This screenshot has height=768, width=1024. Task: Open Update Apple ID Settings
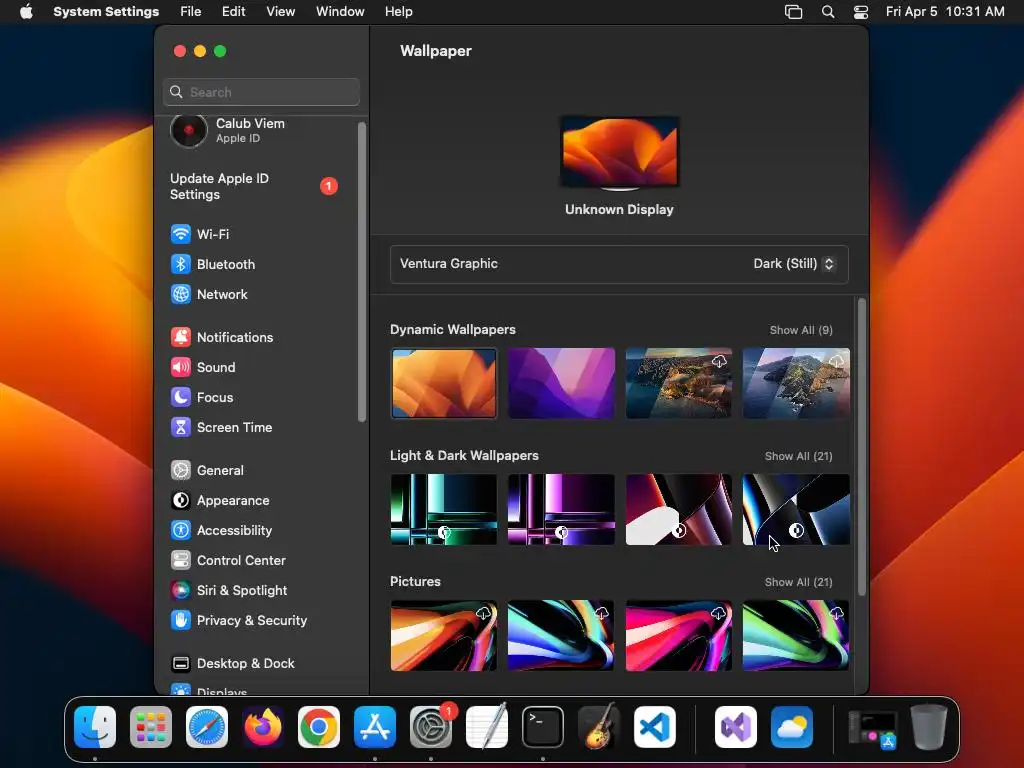(x=255, y=186)
